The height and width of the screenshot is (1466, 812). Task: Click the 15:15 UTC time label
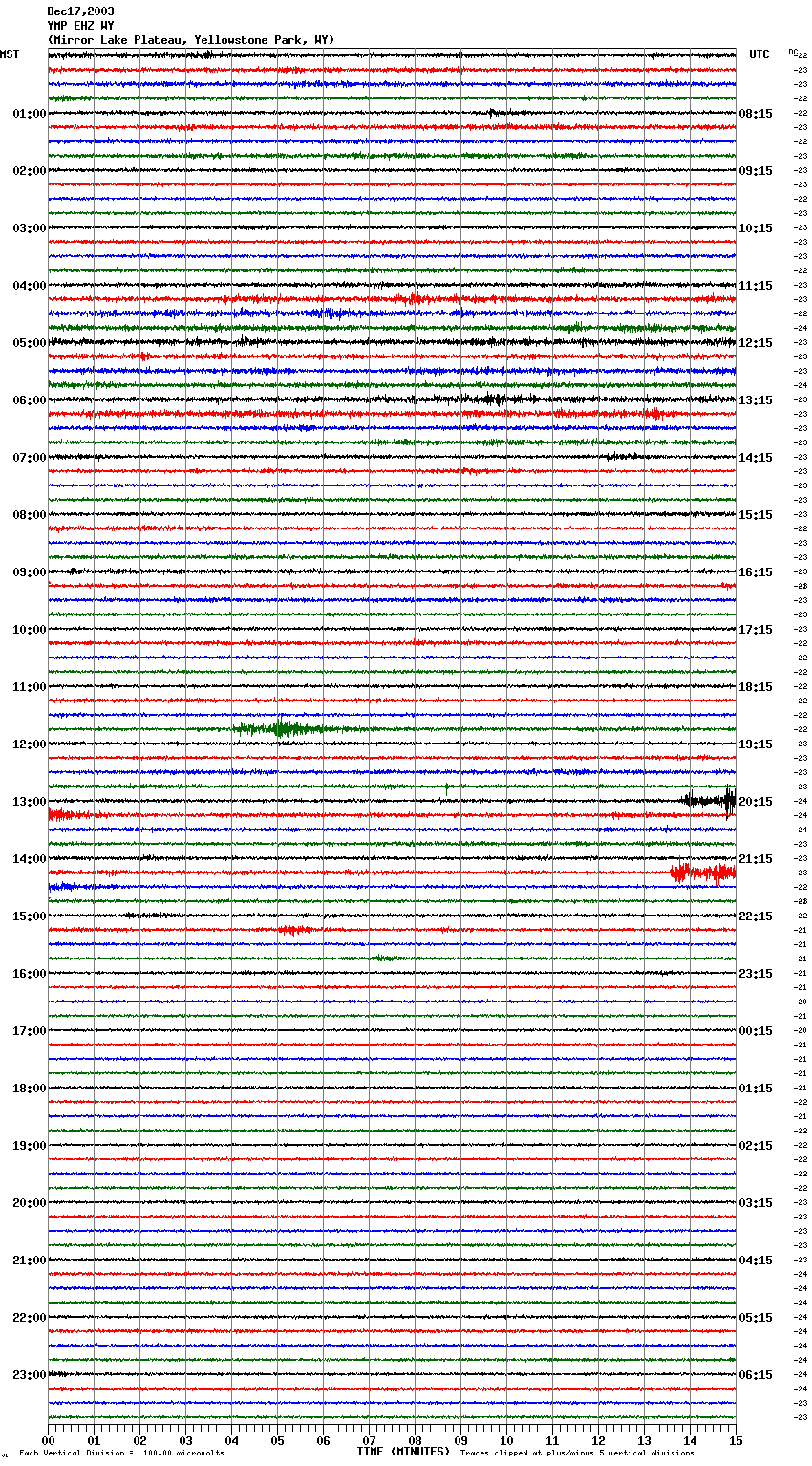(x=756, y=515)
